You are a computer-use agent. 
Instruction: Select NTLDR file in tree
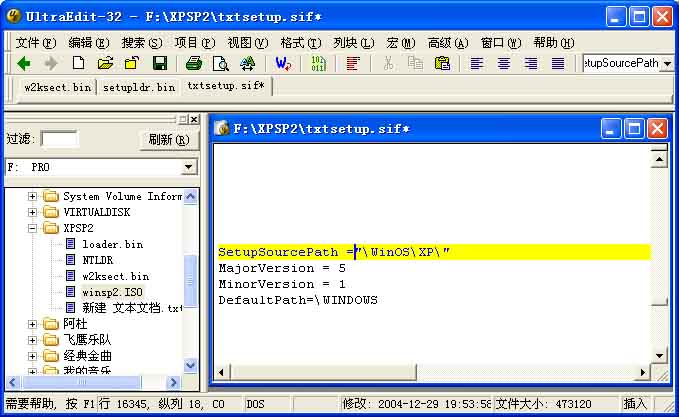click(x=97, y=260)
